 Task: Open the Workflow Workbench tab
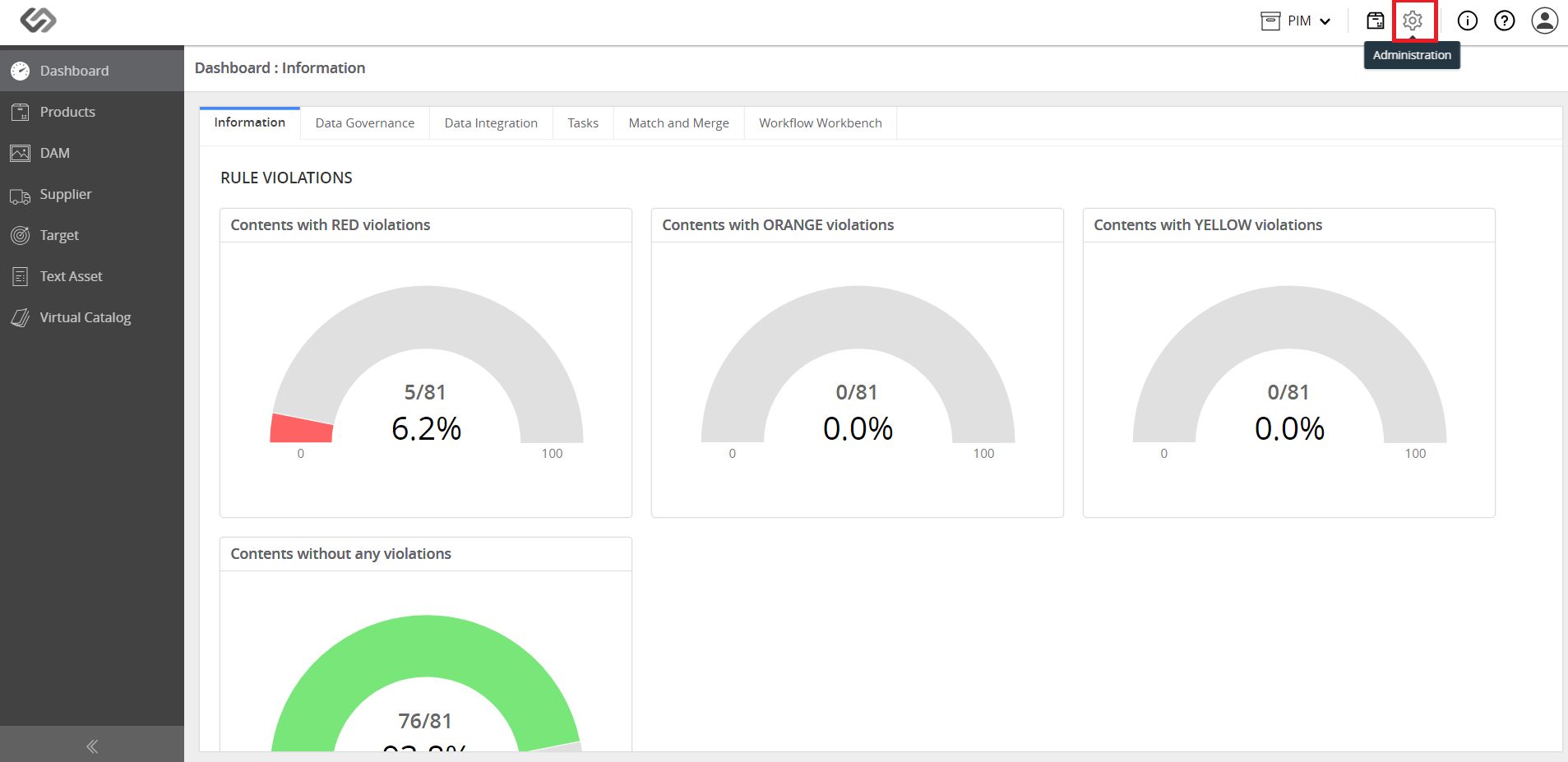click(x=821, y=123)
